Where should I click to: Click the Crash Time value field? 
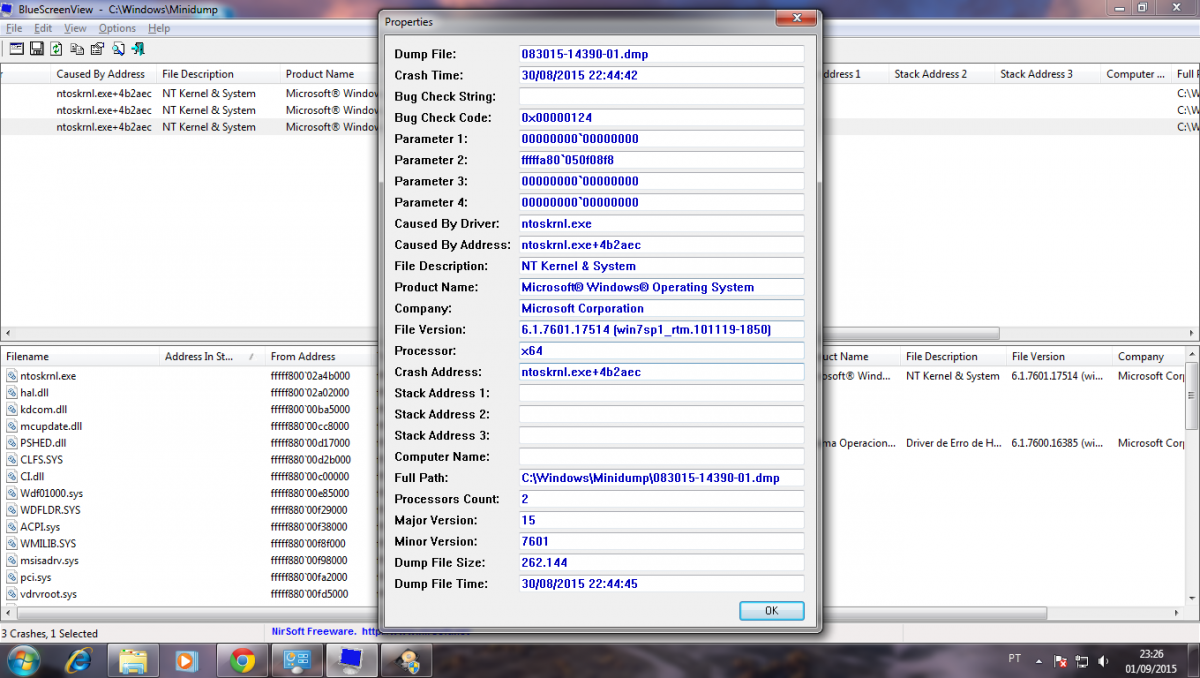pyautogui.click(x=661, y=75)
